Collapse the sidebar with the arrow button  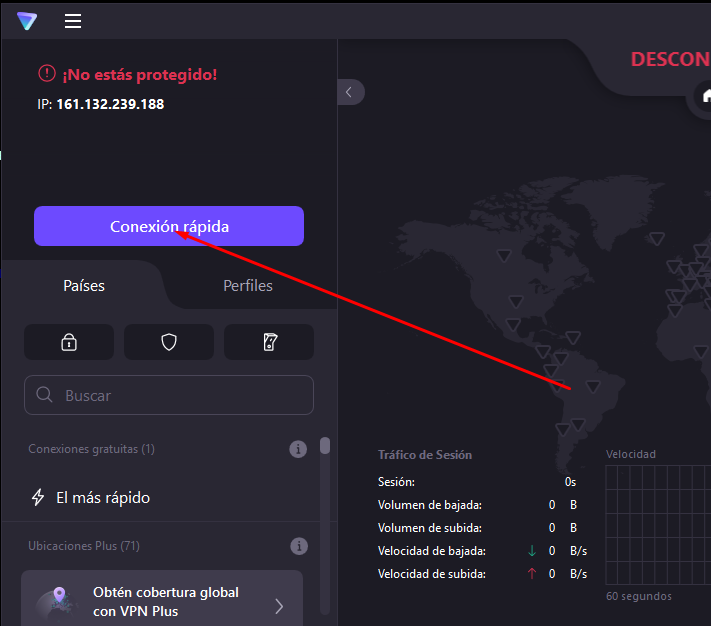click(x=349, y=92)
